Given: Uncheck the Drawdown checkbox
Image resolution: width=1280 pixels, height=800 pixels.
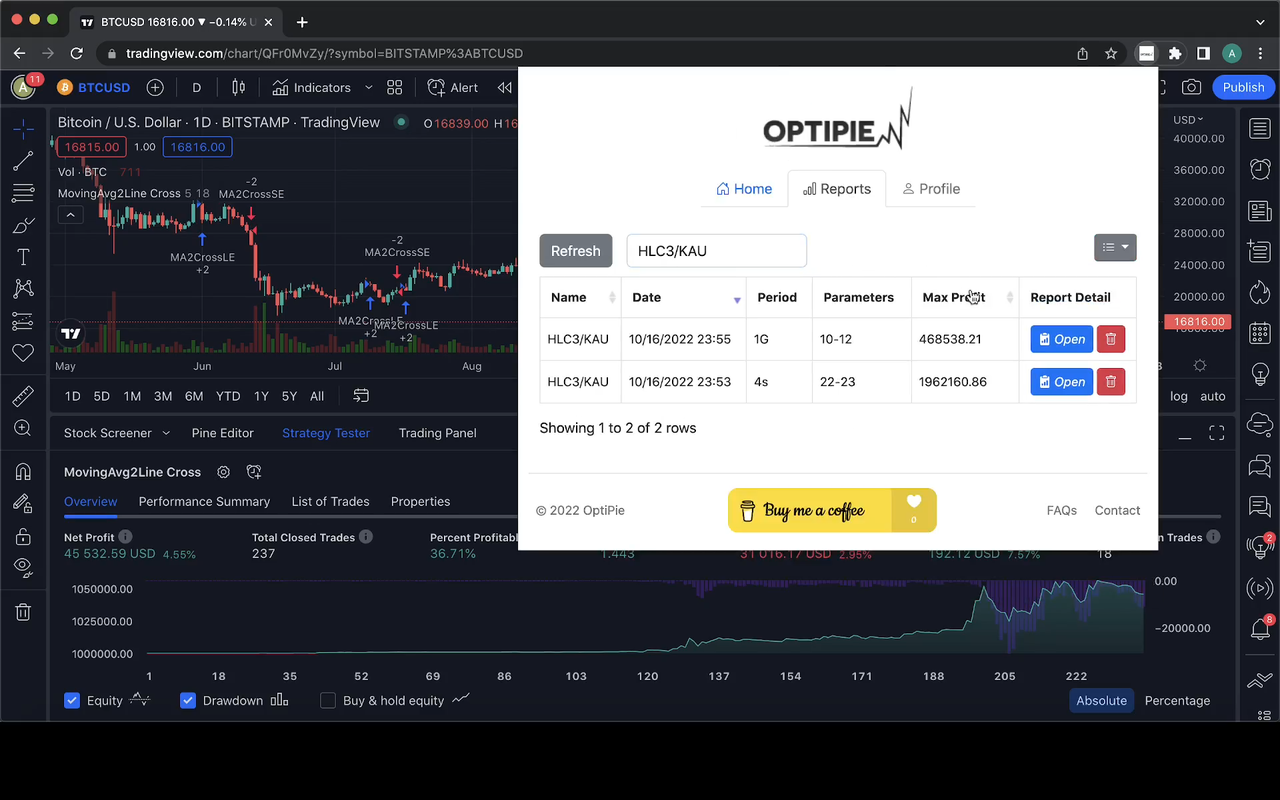Looking at the screenshot, I should [x=187, y=700].
